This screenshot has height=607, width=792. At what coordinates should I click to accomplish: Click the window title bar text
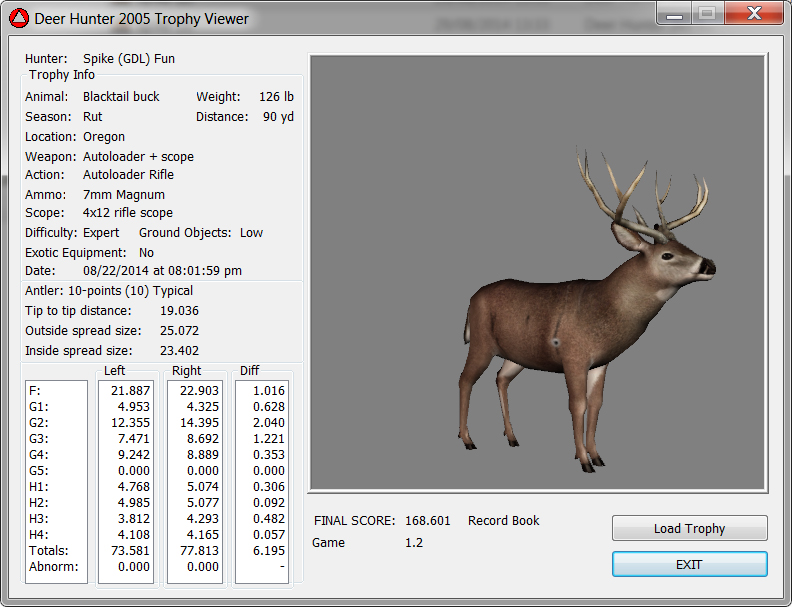coord(142,18)
